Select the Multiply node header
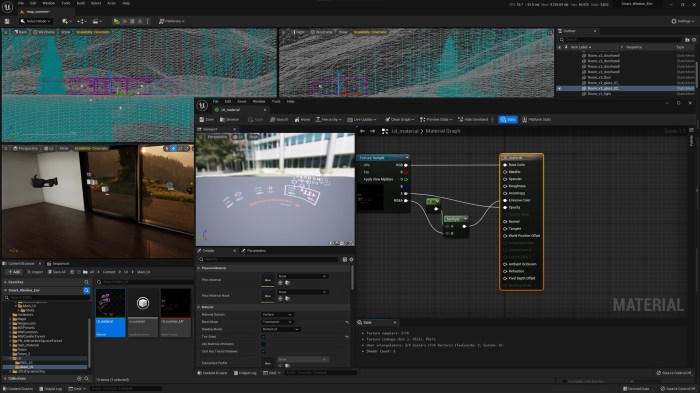The height and width of the screenshot is (393, 700). point(456,219)
